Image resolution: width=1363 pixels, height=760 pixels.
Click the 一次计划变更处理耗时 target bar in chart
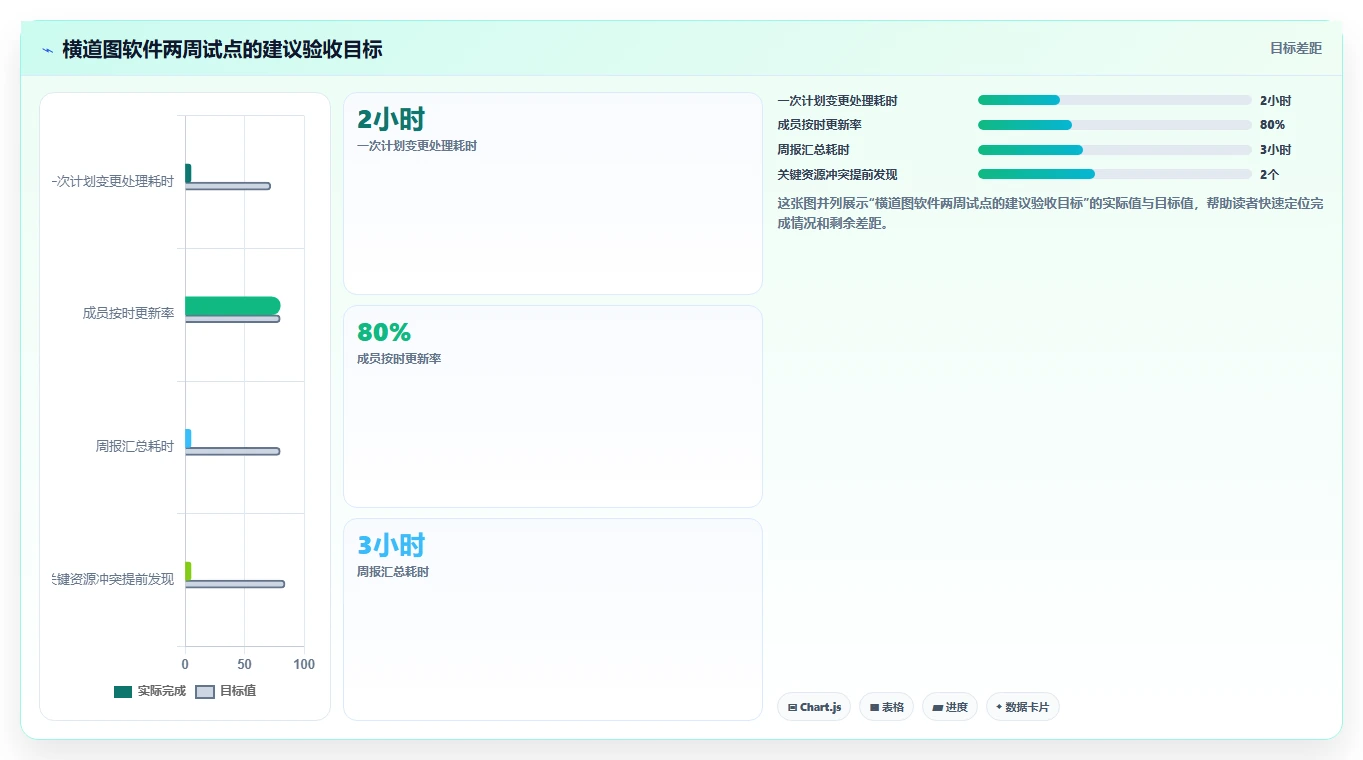coord(228,186)
